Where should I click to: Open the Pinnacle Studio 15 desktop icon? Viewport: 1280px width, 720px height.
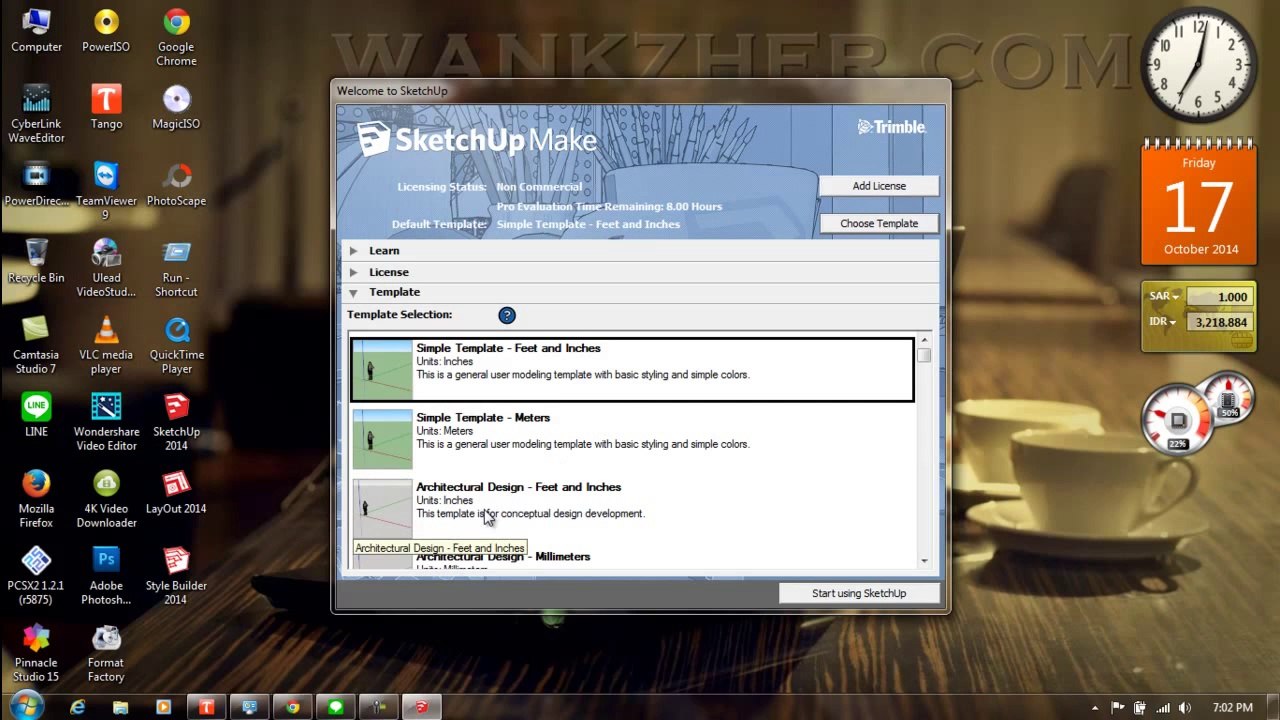pyautogui.click(x=36, y=654)
